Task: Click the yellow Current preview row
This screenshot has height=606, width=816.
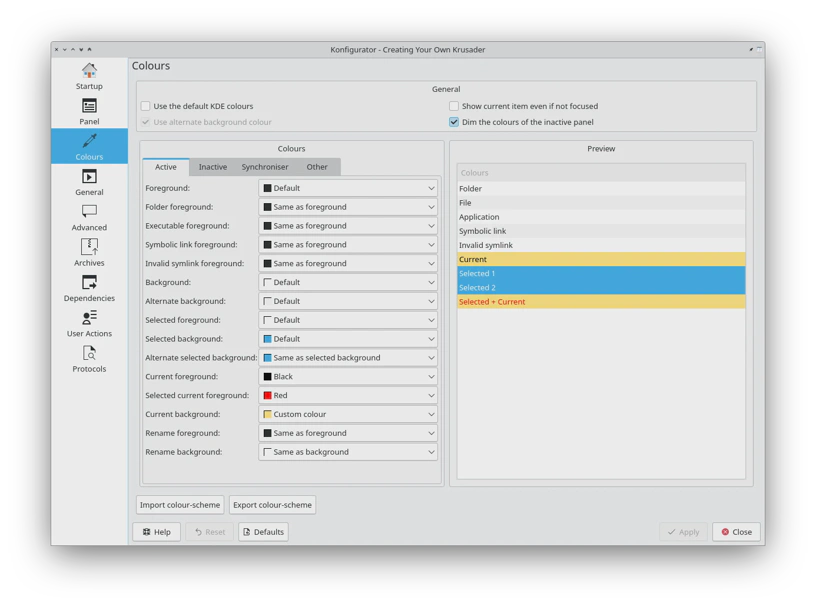Action: pyautogui.click(x=601, y=259)
